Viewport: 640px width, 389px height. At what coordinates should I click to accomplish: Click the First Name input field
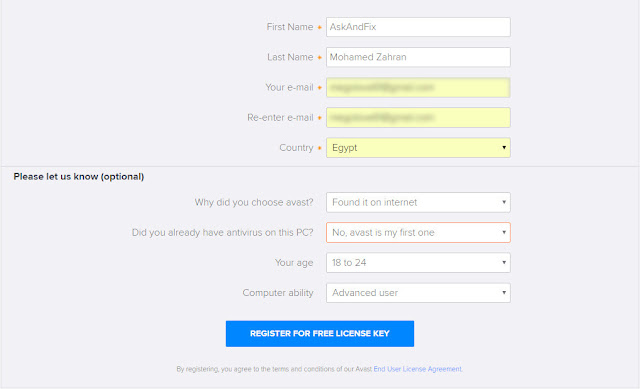coord(418,27)
